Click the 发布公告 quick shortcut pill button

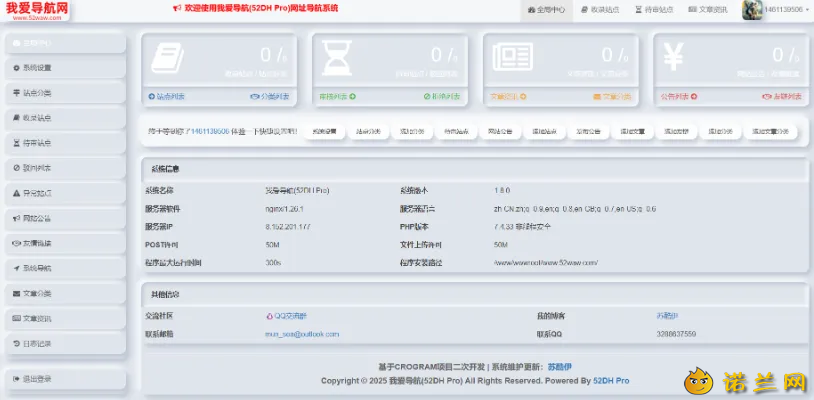pyautogui.click(x=588, y=132)
